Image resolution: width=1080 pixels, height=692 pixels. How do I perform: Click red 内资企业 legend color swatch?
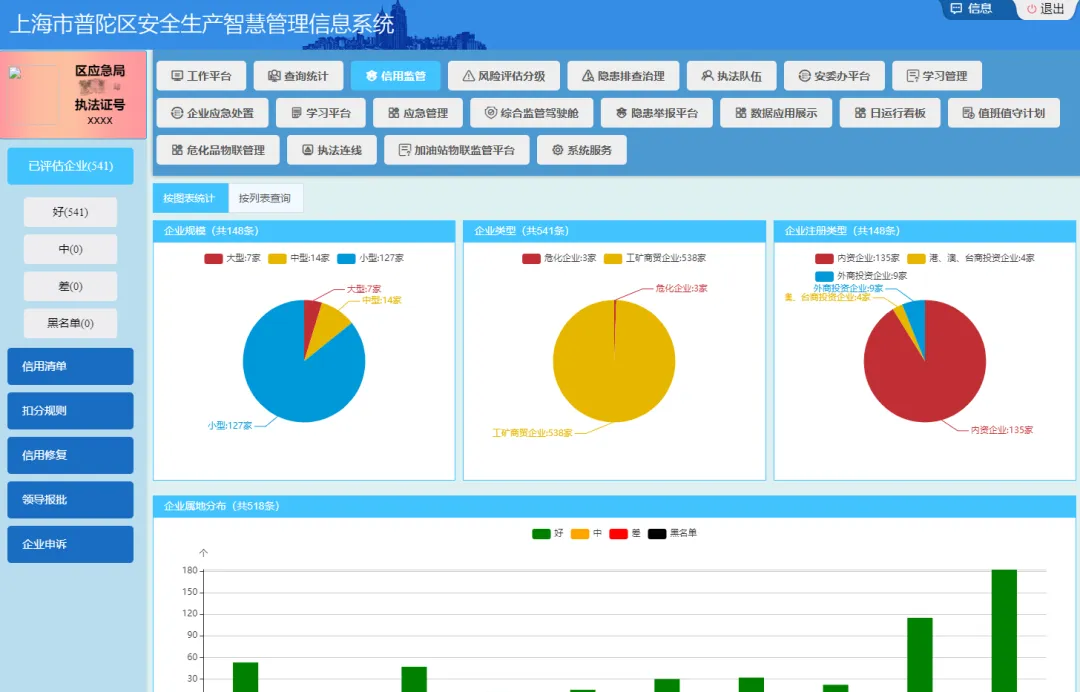click(x=824, y=258)
